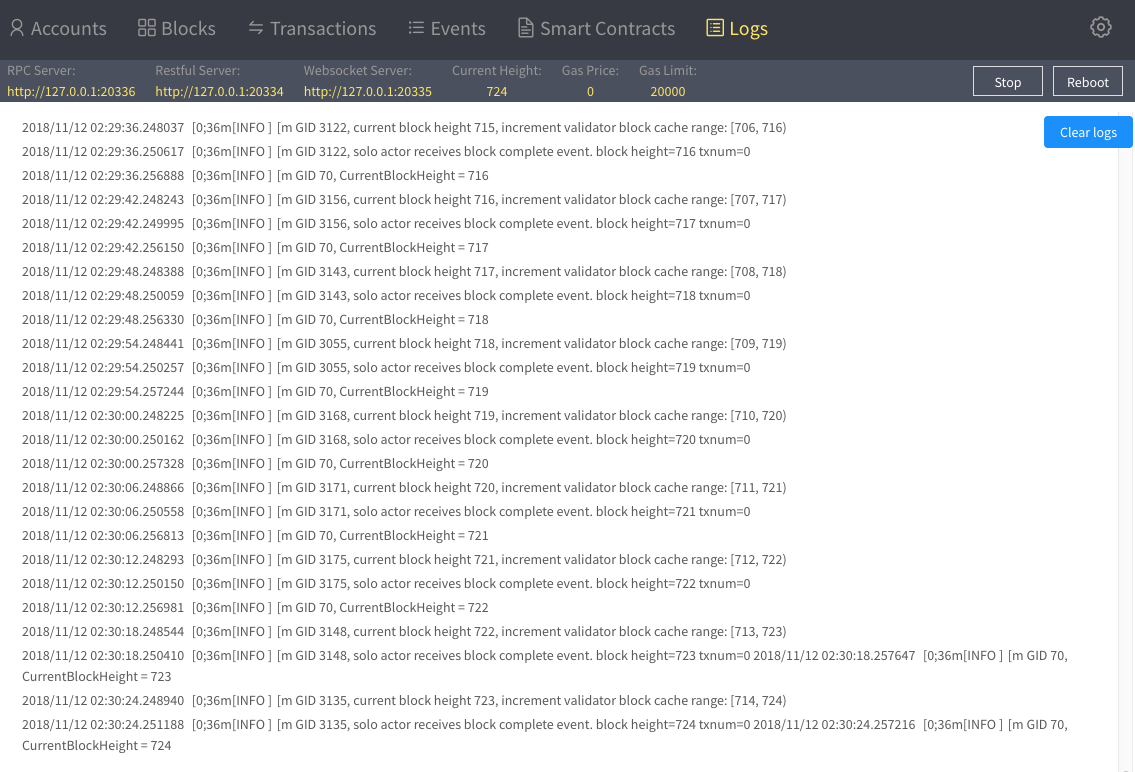The image size is (1135, 772).
Task: Select the Logs tab label
Action: tap(748, 28)
